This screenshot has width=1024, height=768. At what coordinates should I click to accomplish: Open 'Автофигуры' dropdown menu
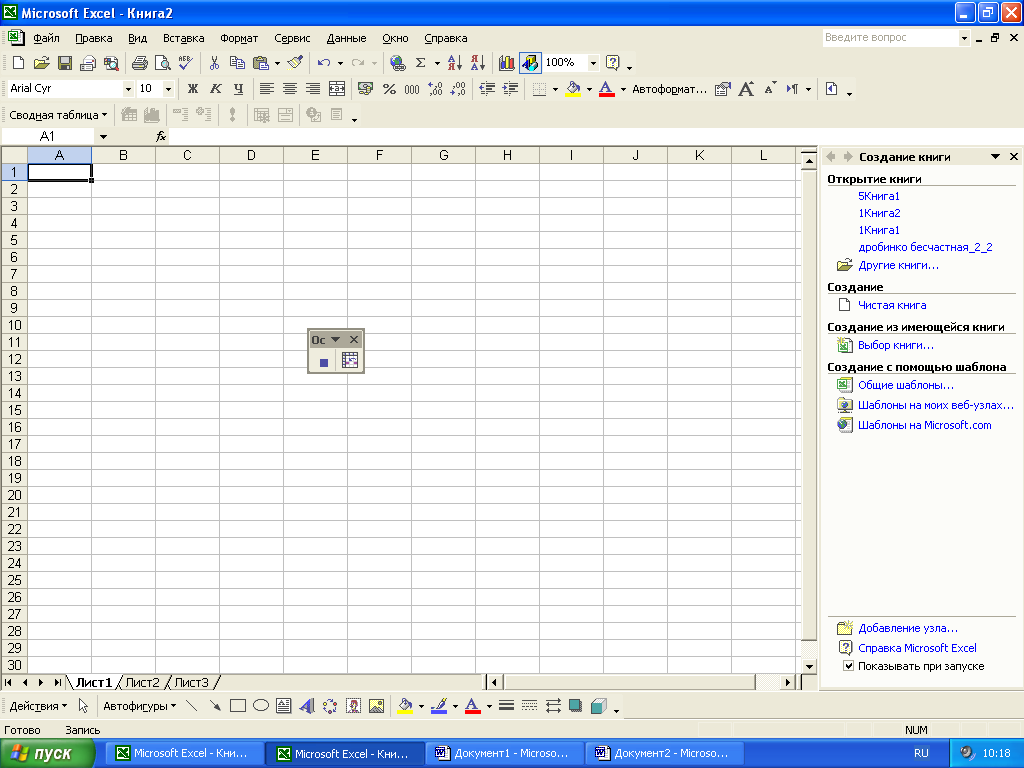pos(139,706)
